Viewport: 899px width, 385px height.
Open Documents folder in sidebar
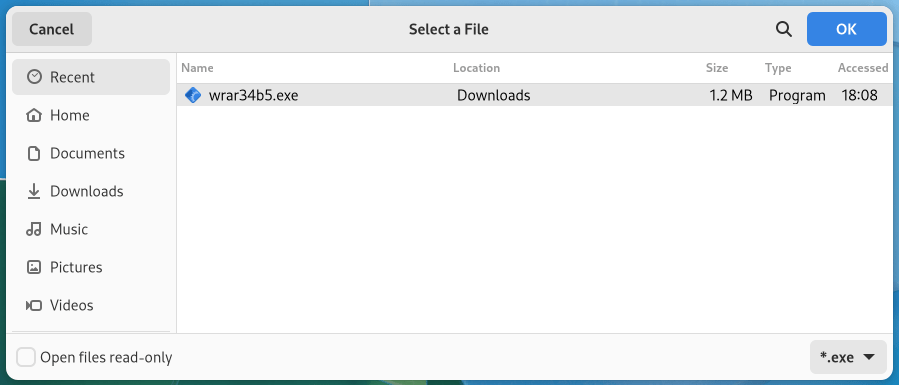pos(91,153)
